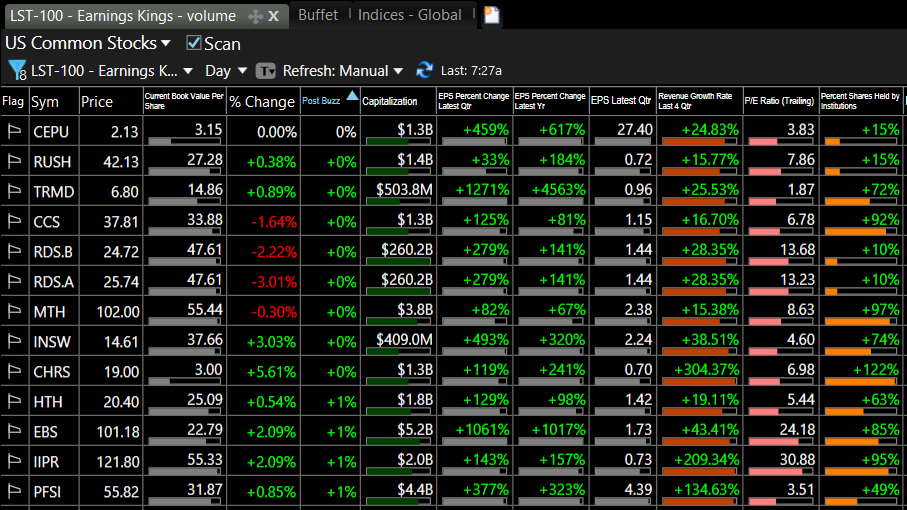Open the Day timeframe dropdown
This screenshot has height=510, width=907.
[226, 71]
